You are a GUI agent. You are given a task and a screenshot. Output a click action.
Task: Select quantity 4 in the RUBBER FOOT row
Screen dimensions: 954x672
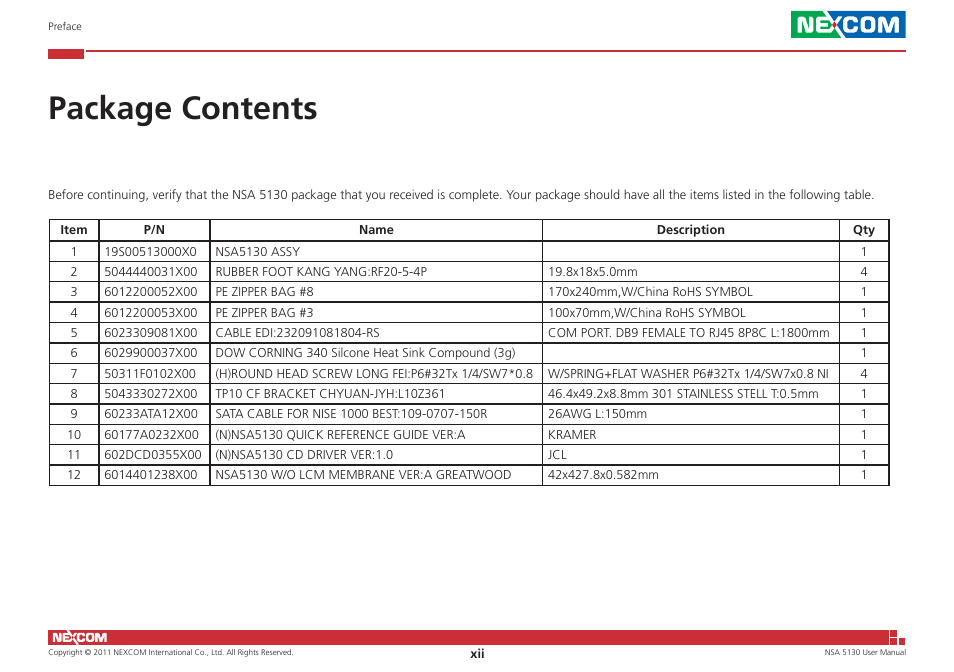pos(863,272)
